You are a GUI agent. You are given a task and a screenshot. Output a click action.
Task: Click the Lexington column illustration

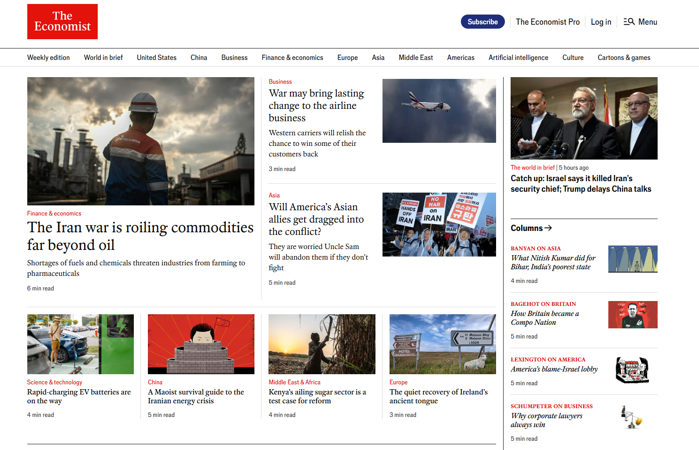point(632,370)
